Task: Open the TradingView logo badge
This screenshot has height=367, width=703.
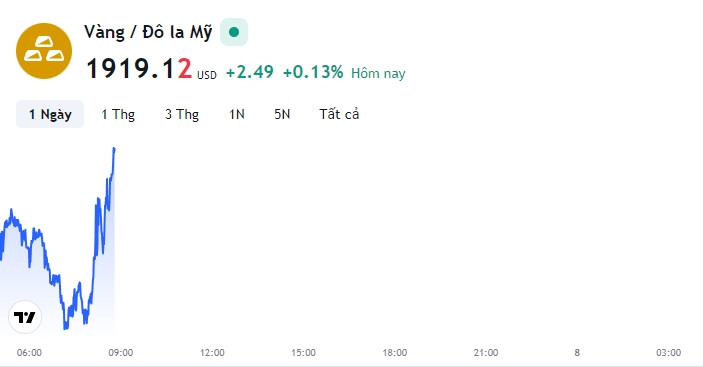Action: 25,317
